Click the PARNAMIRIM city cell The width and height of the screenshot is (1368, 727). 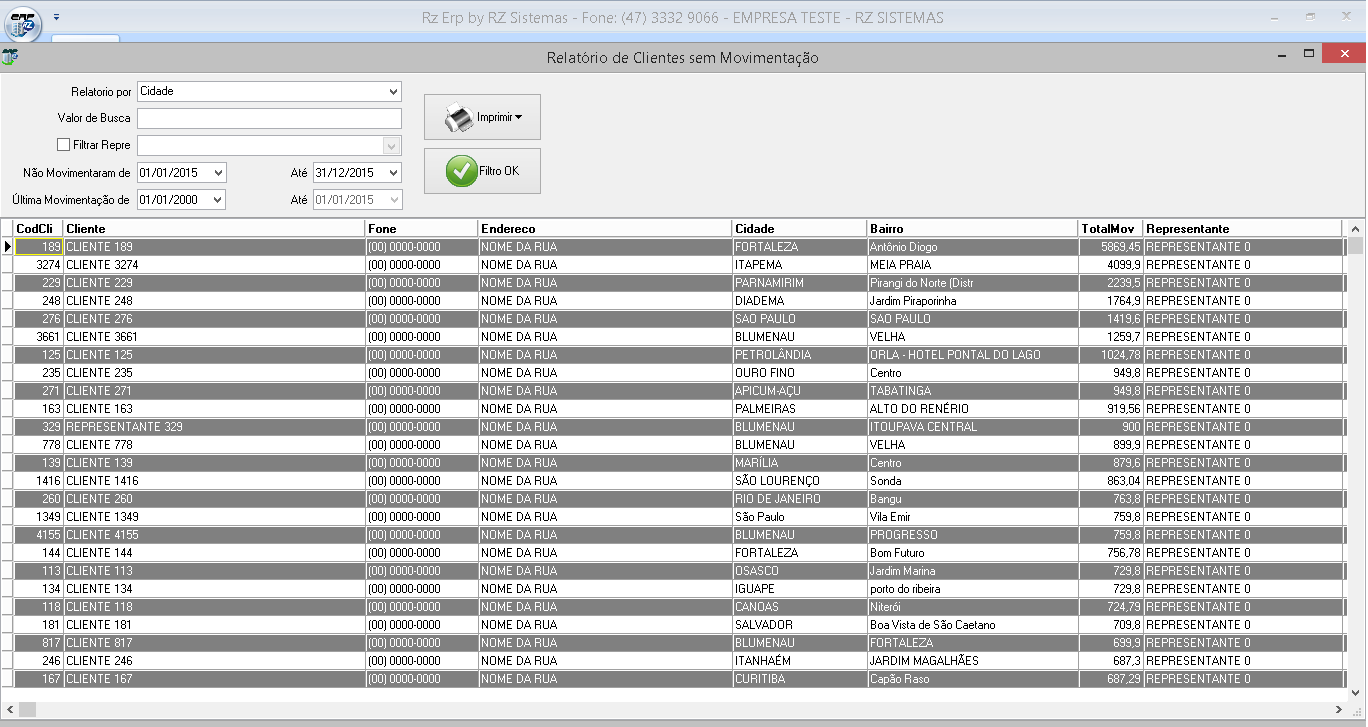tap(799, 283)
